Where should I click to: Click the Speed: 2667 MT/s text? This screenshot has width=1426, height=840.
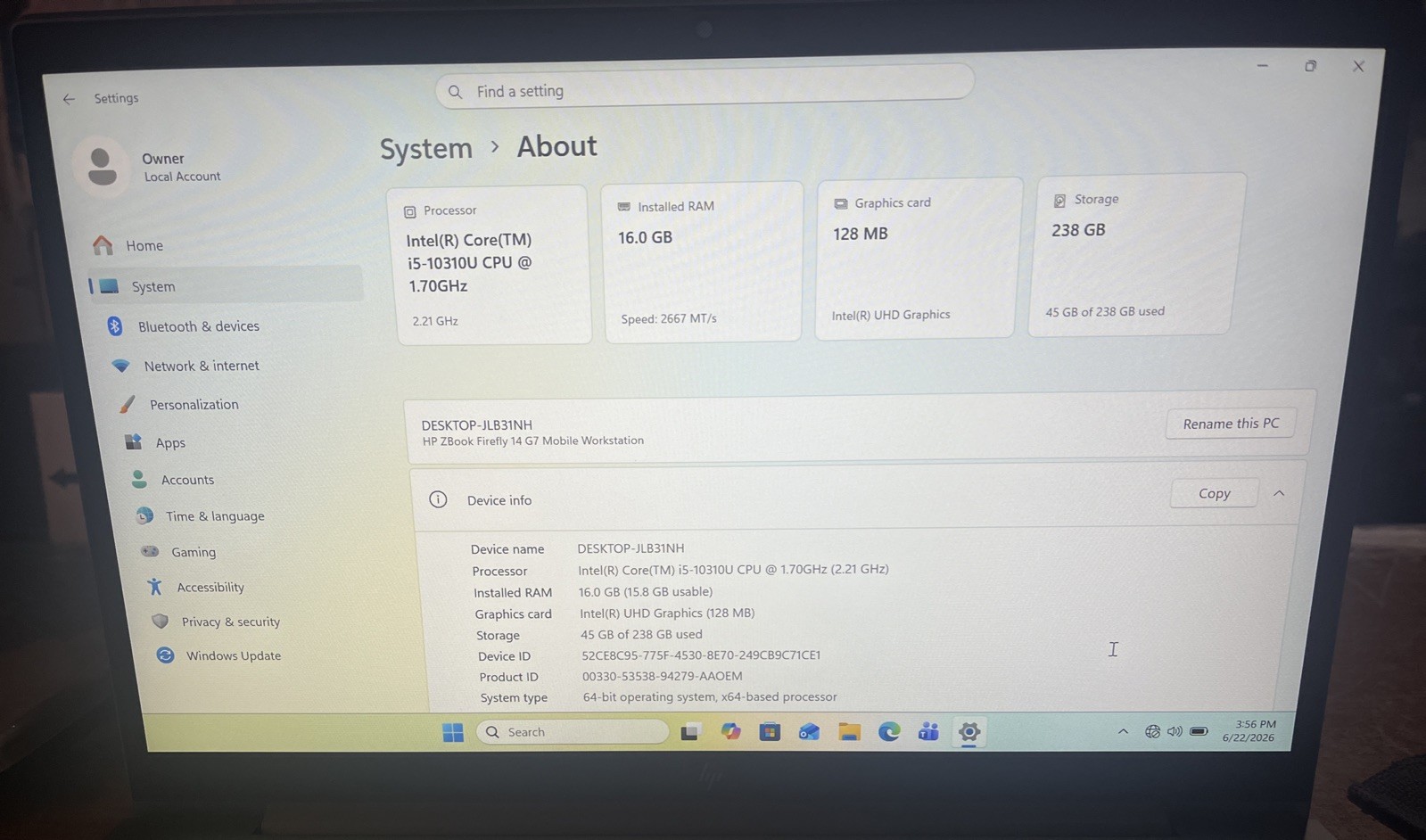(669, 318)
